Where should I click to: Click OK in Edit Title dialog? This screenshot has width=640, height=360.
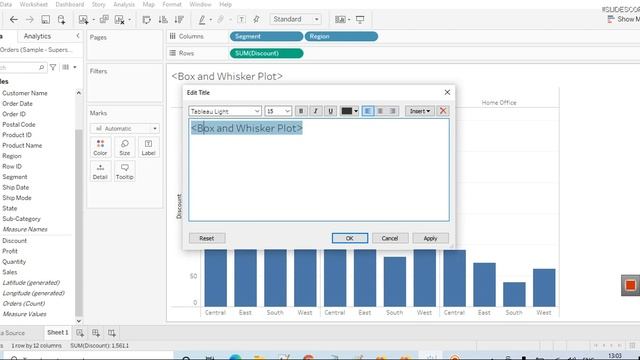coord(350,238)
